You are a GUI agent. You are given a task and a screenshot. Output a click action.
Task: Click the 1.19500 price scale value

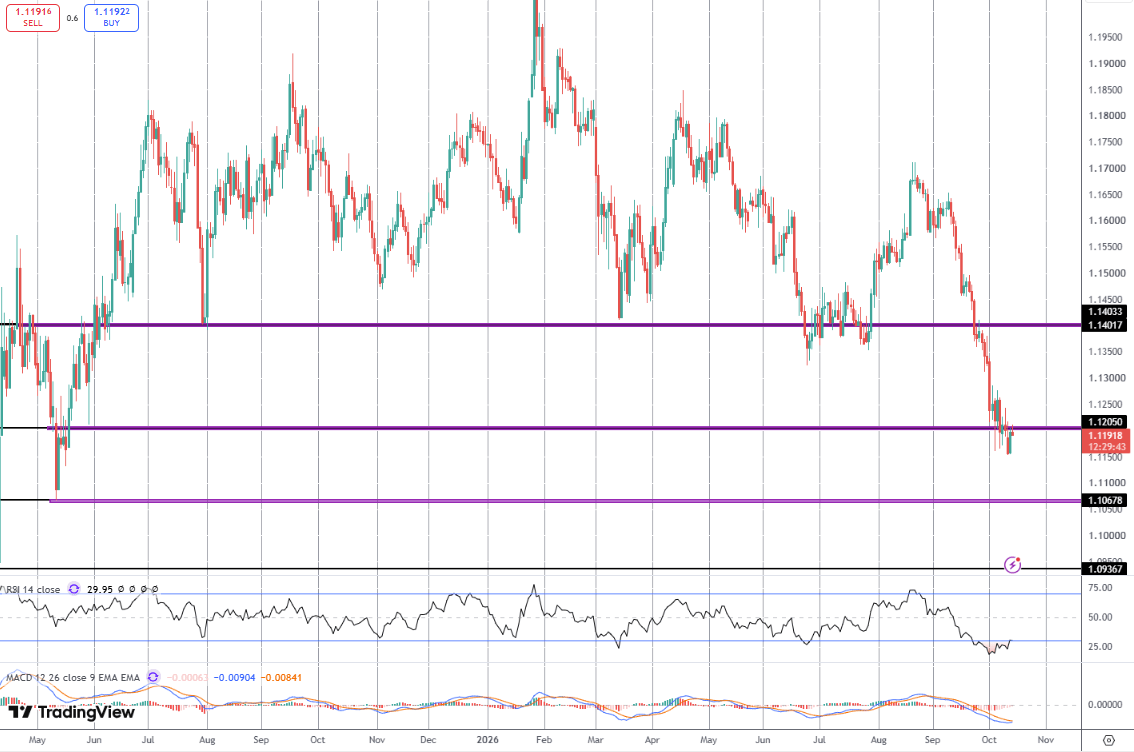(1107, 37)
